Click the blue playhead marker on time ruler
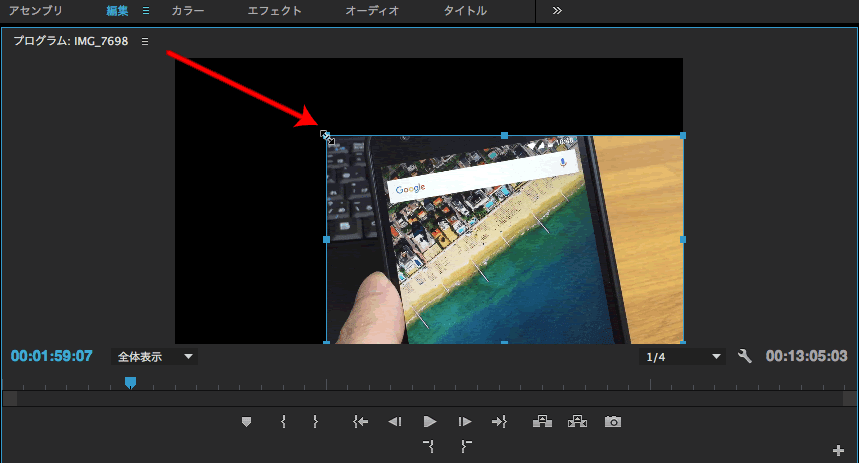859x463 pixels. (x=130, y=382)
